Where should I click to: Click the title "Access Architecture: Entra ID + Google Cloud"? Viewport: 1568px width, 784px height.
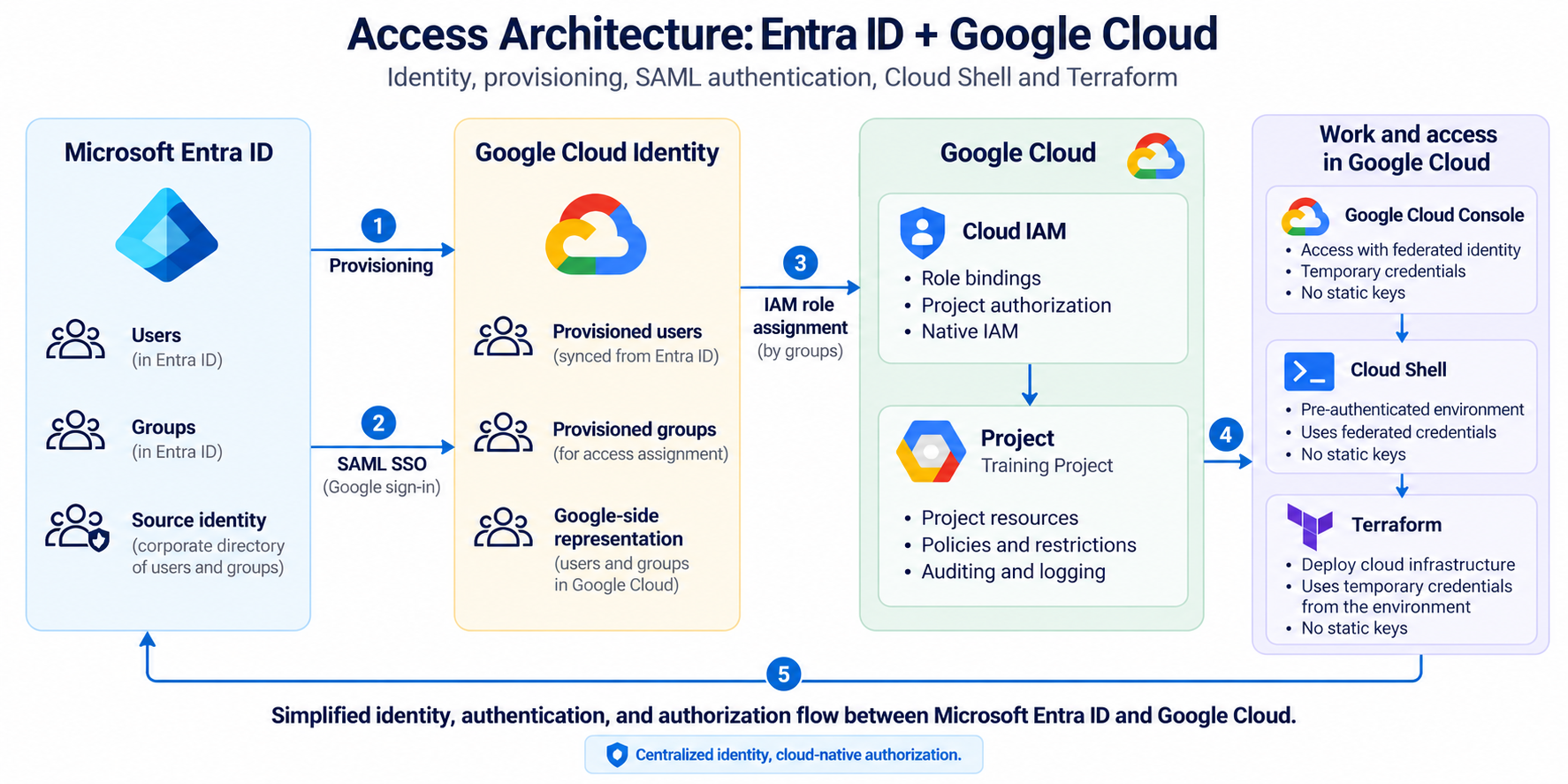click(783, 34)
